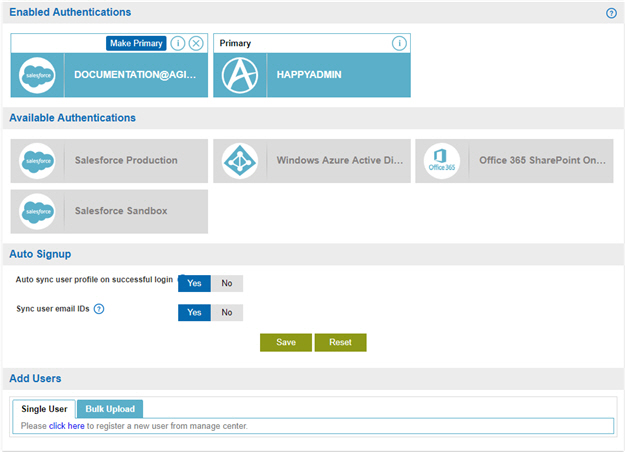Click the Available Authentications heading
625x452 pixels.
coord(73,118)
